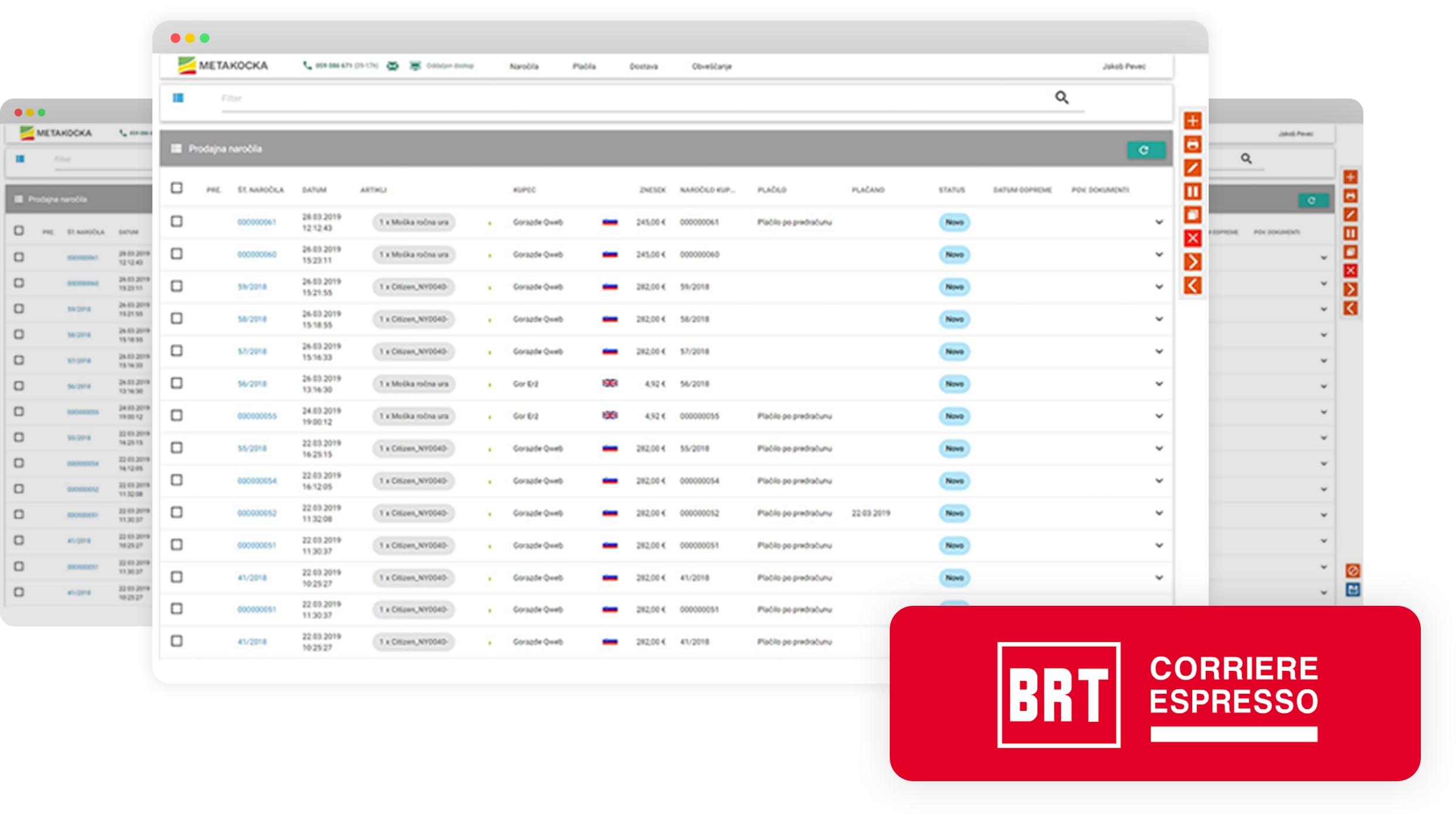This screenshot has height=814, width=1456.
Task: Open order link 000000052
Action: (x=256, y=513)
